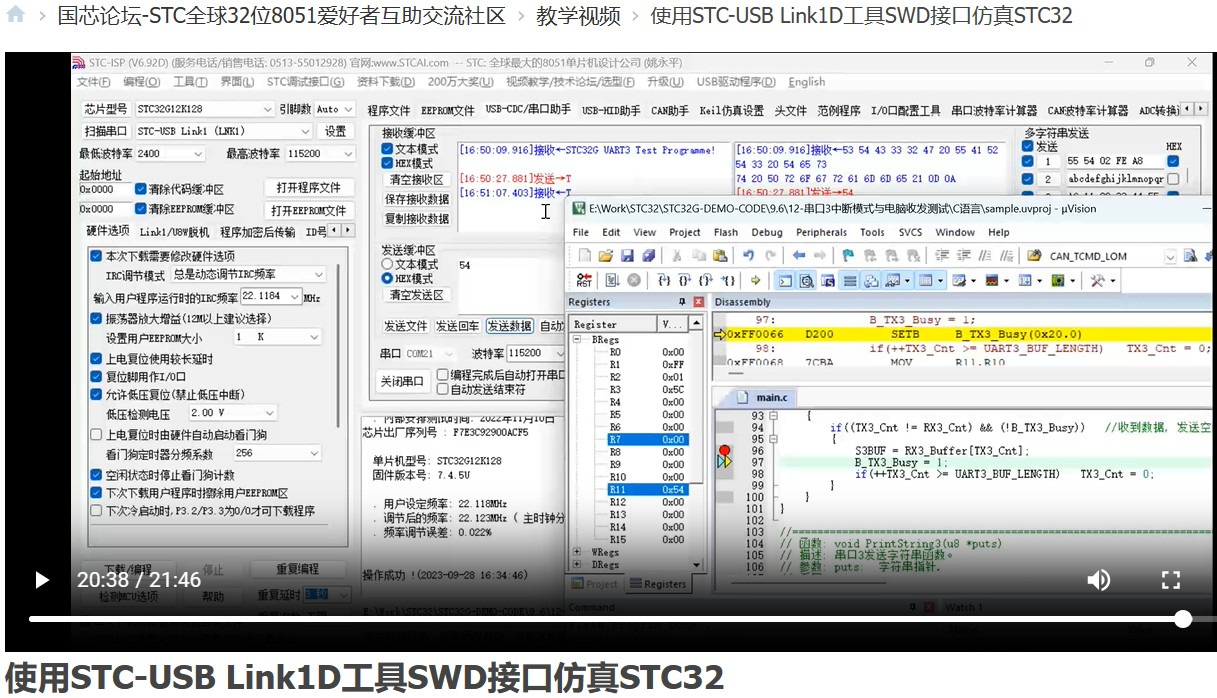The height and width of the screenshot is (698, 1217).
Task: Toggle the Registers Window icon in debug toolbar
Action: click(849, 281)
